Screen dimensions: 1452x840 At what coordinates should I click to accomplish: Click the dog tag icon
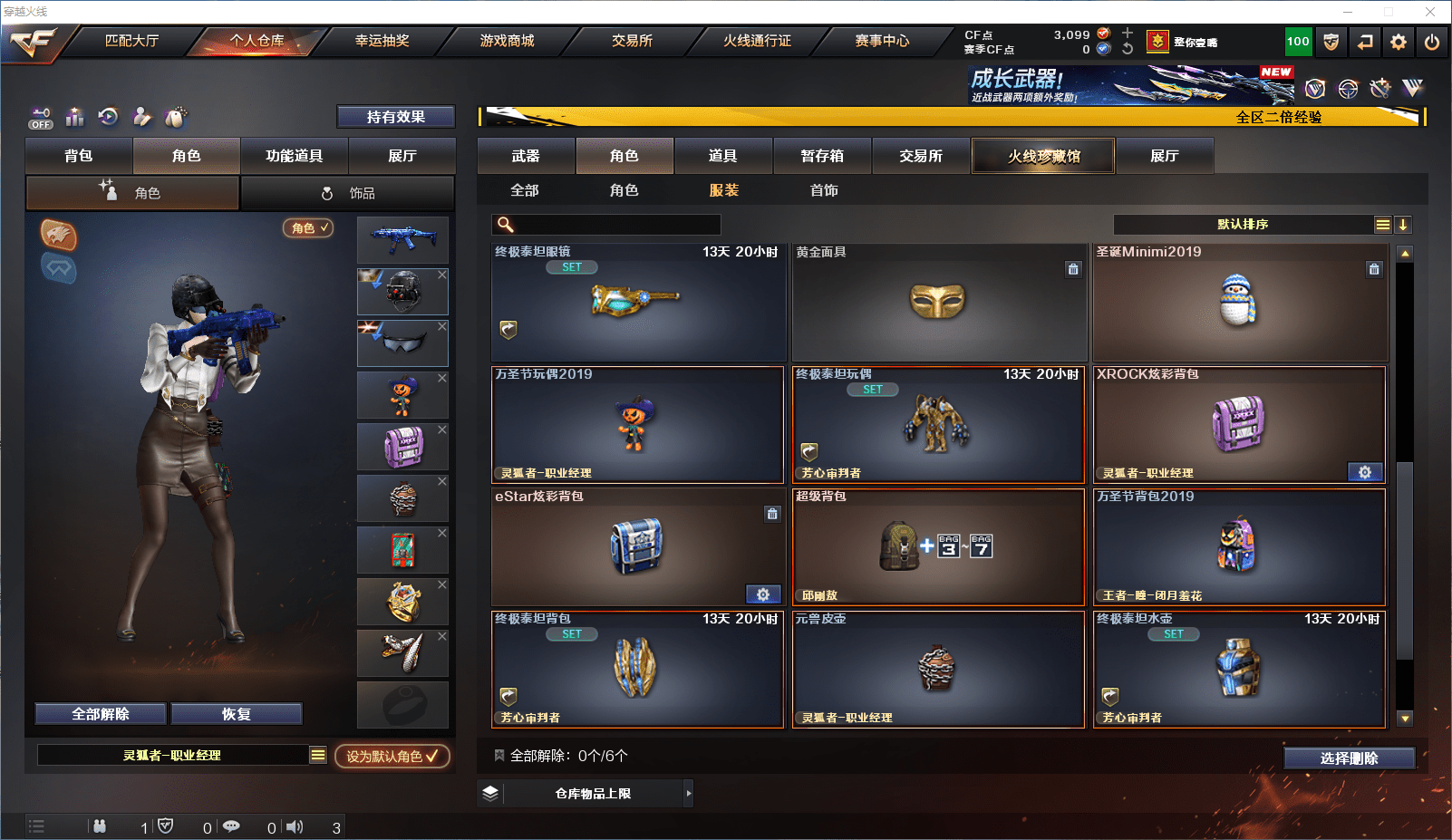pyautogui.click(x=176, y=117)
